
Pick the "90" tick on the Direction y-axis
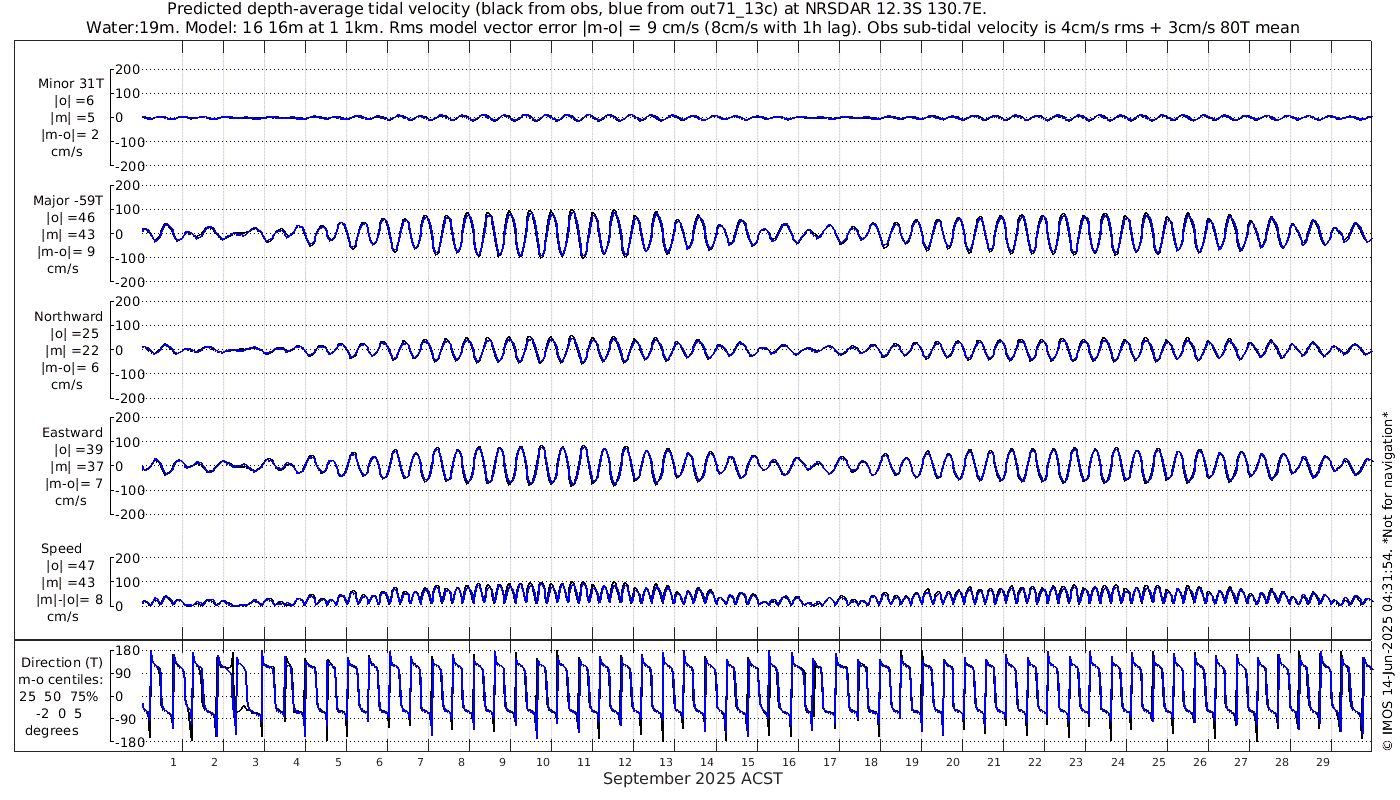coord(130,673)
